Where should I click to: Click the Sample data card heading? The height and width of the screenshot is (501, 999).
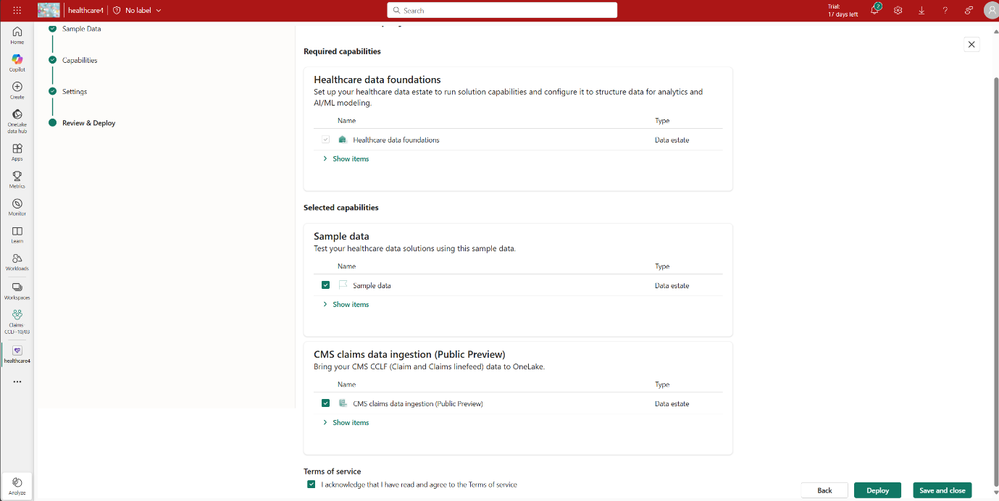[341, 236]
